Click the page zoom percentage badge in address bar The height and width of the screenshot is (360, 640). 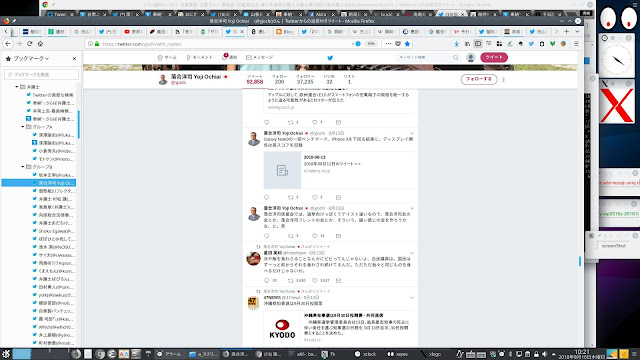click(x=371, y=44)
